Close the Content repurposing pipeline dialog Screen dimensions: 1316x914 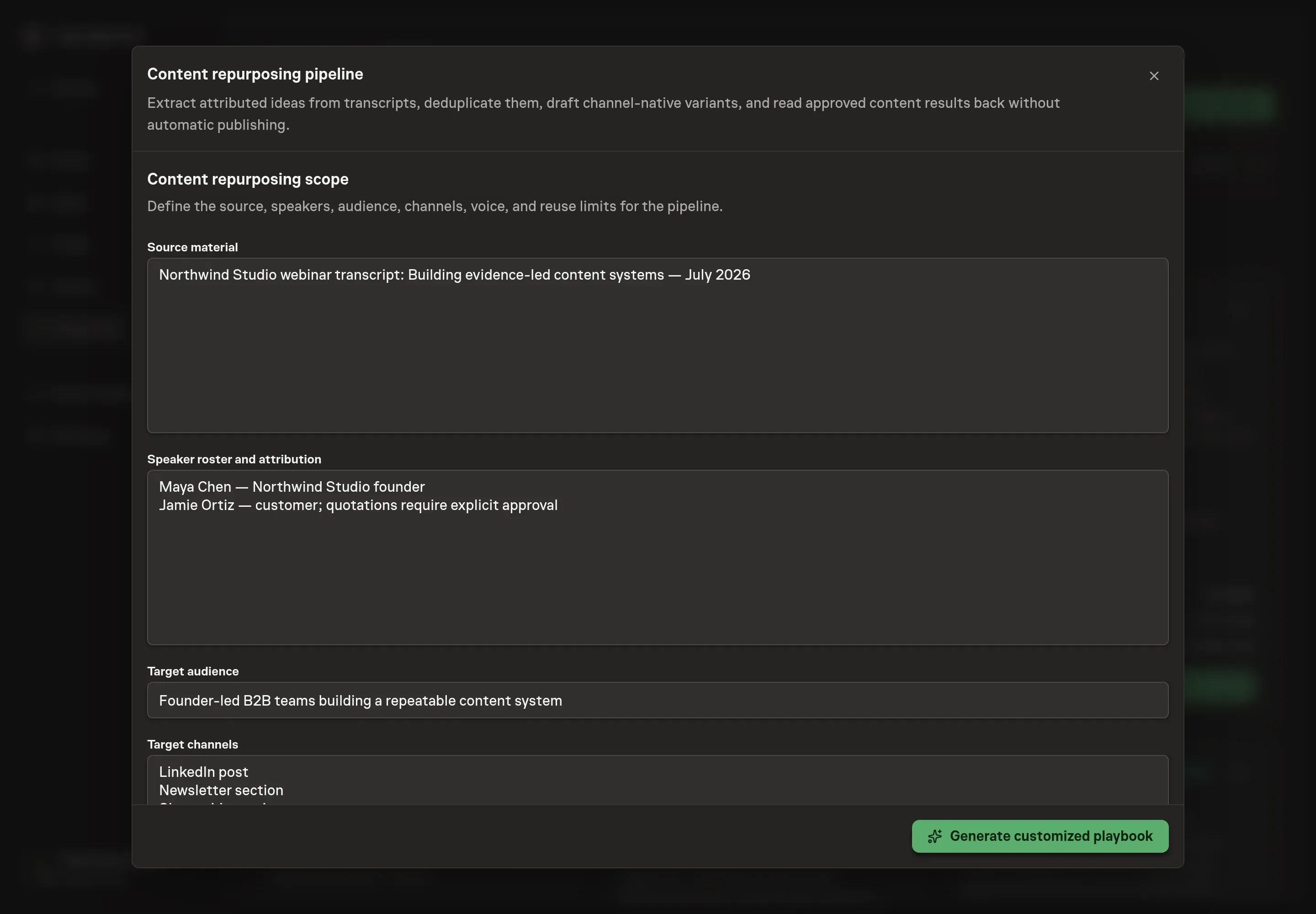coord(1153,76)
